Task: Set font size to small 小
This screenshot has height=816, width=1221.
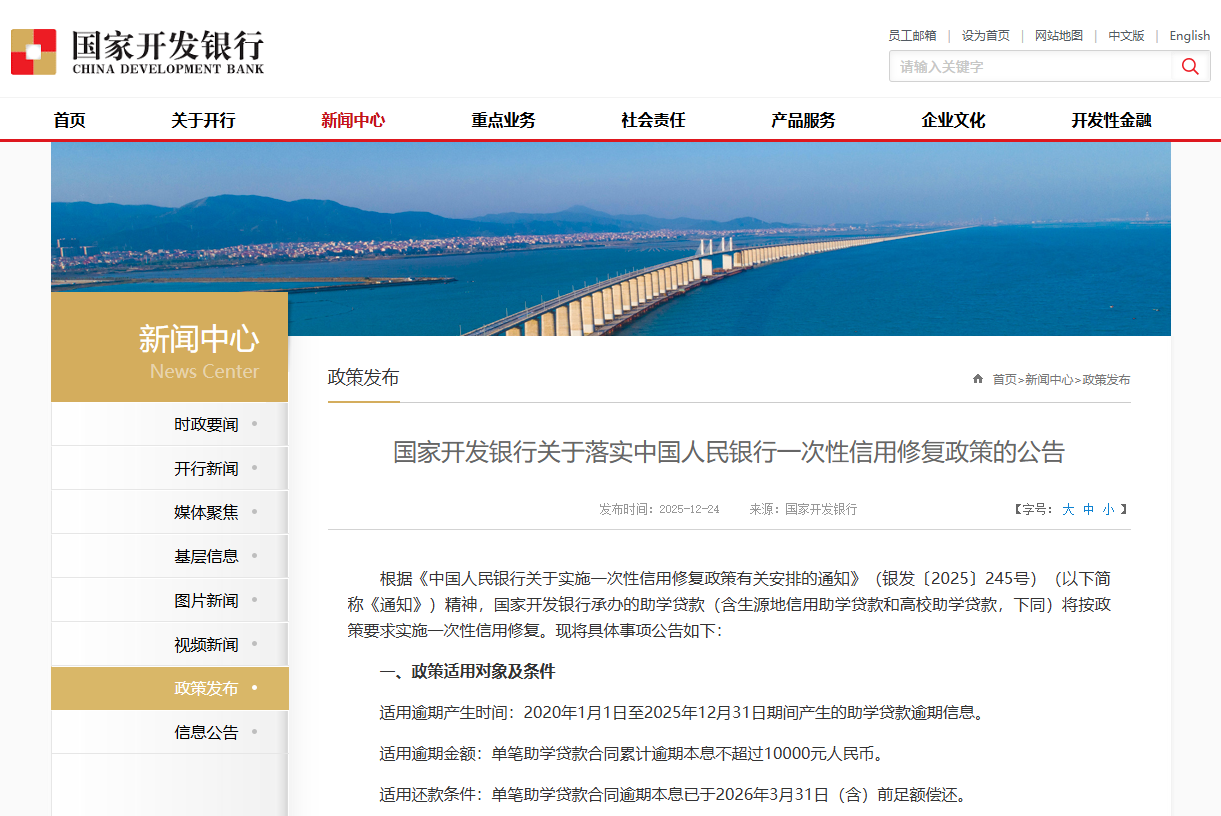Action: click(x=1108, y=509)
